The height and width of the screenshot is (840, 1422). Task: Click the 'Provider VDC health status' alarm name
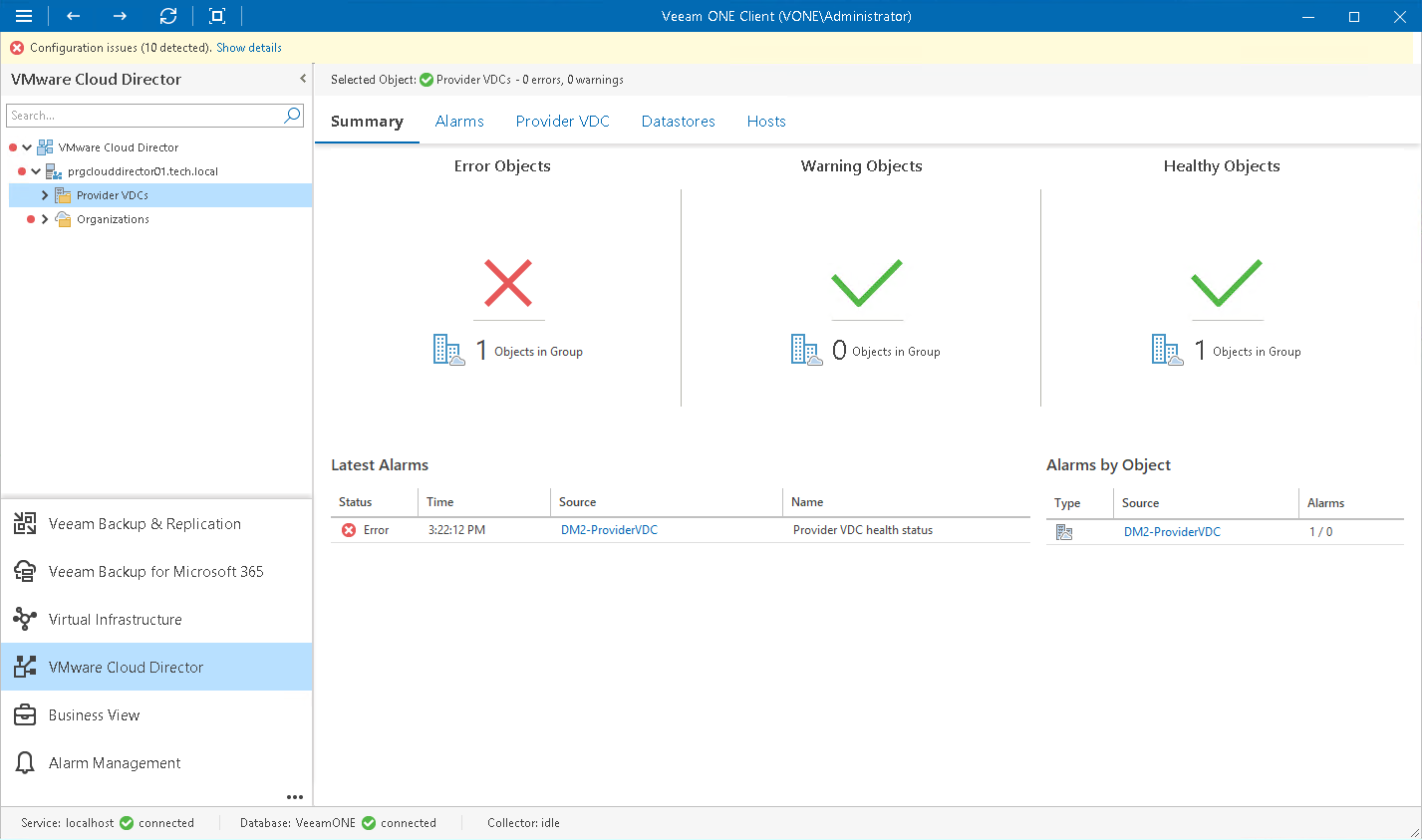point(863,530)
